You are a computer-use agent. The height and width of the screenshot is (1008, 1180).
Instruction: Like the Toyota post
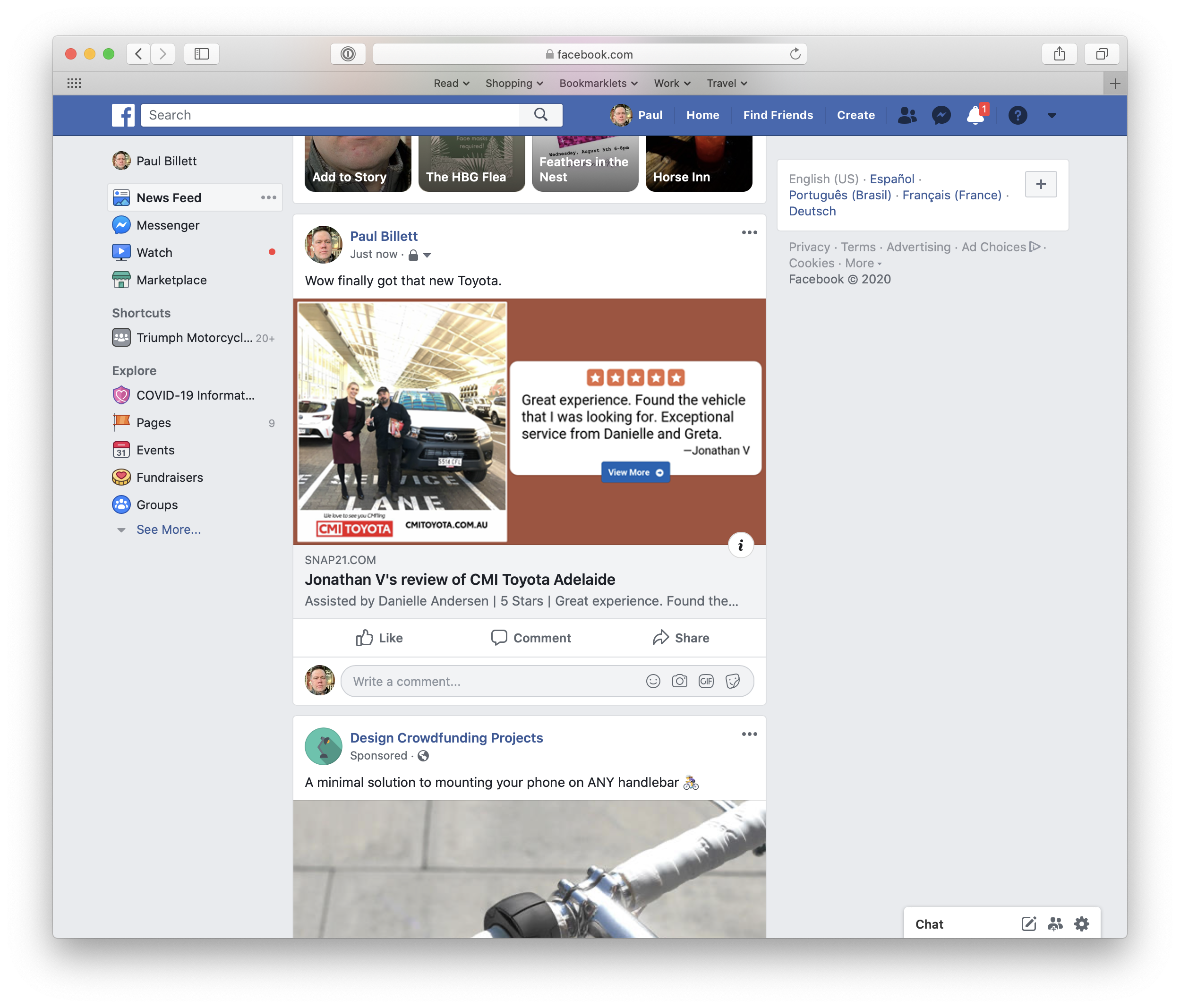379,638
